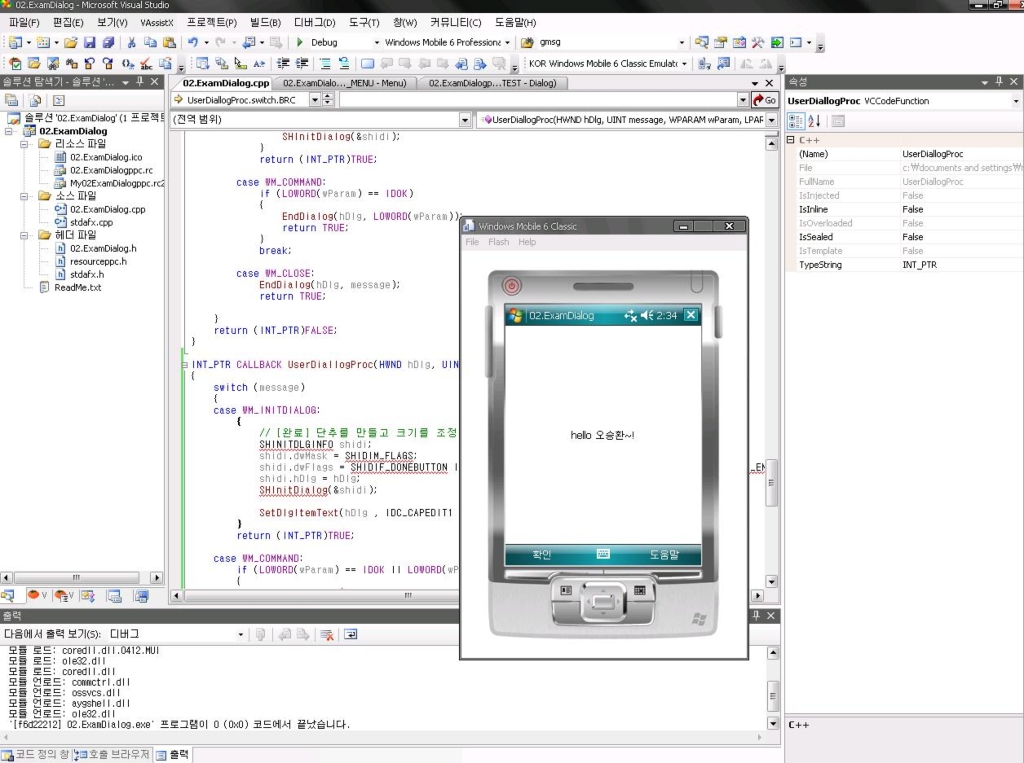Cut selection with the scissors icon
This screenshot has height=763, width=1024.
click(x=131, y=42)
